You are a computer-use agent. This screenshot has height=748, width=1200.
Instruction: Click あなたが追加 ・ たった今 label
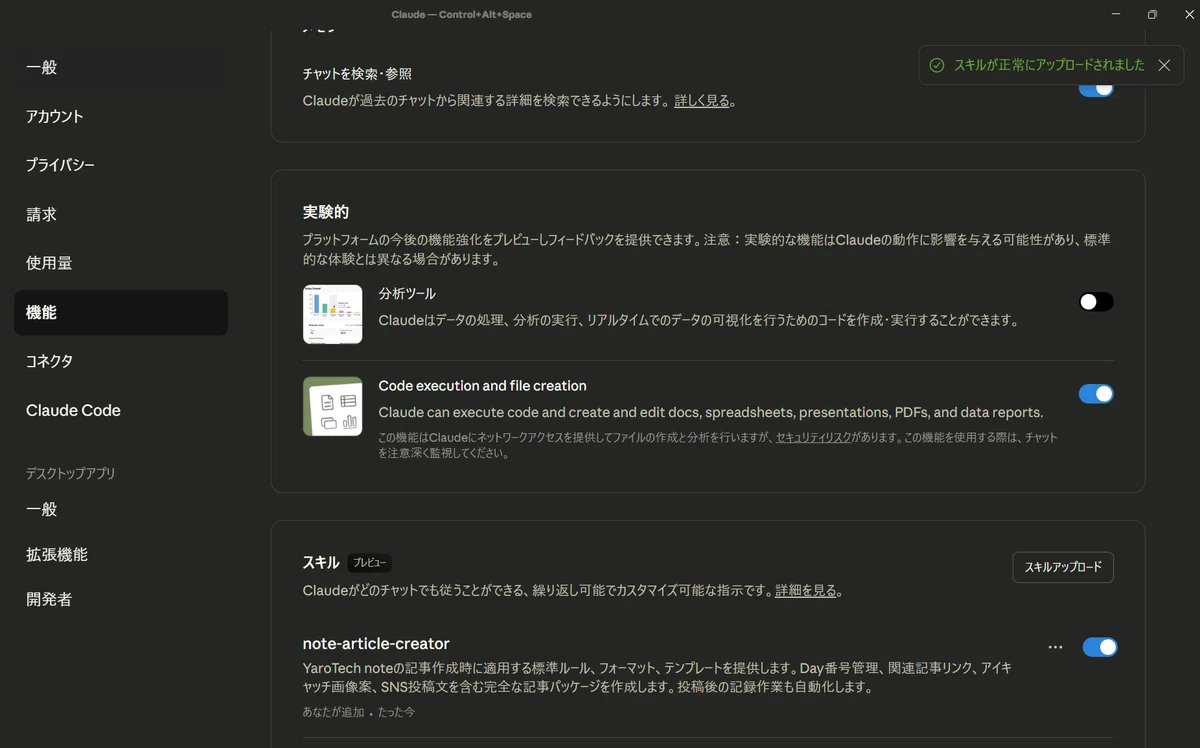tap(359, 713)
